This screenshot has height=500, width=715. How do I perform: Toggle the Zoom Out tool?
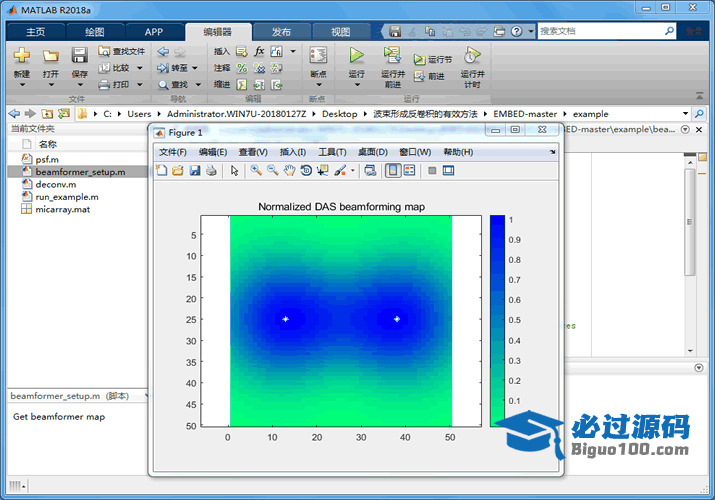(273, 170)
